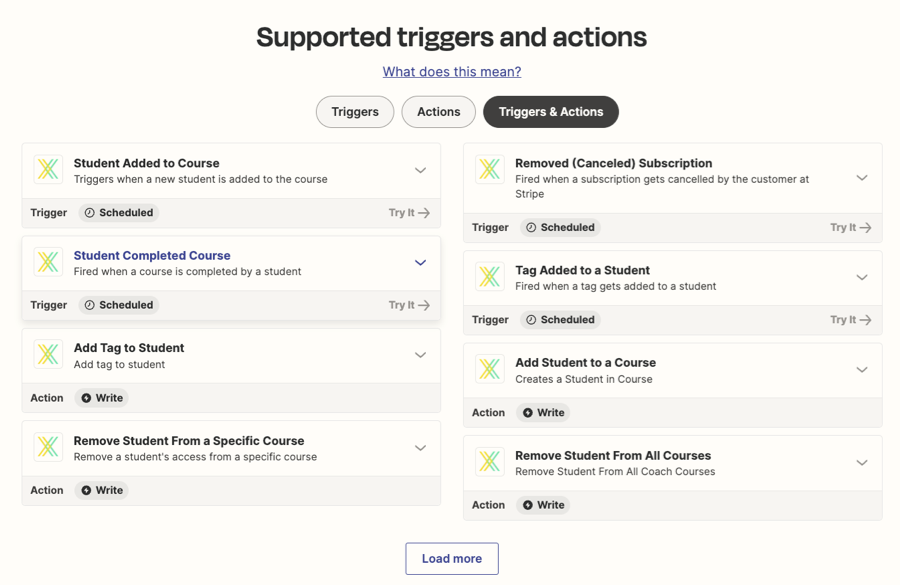Screen dimensions: 900x585
Task: Switch to the Actions filter tab
Action: click(439, 112)
